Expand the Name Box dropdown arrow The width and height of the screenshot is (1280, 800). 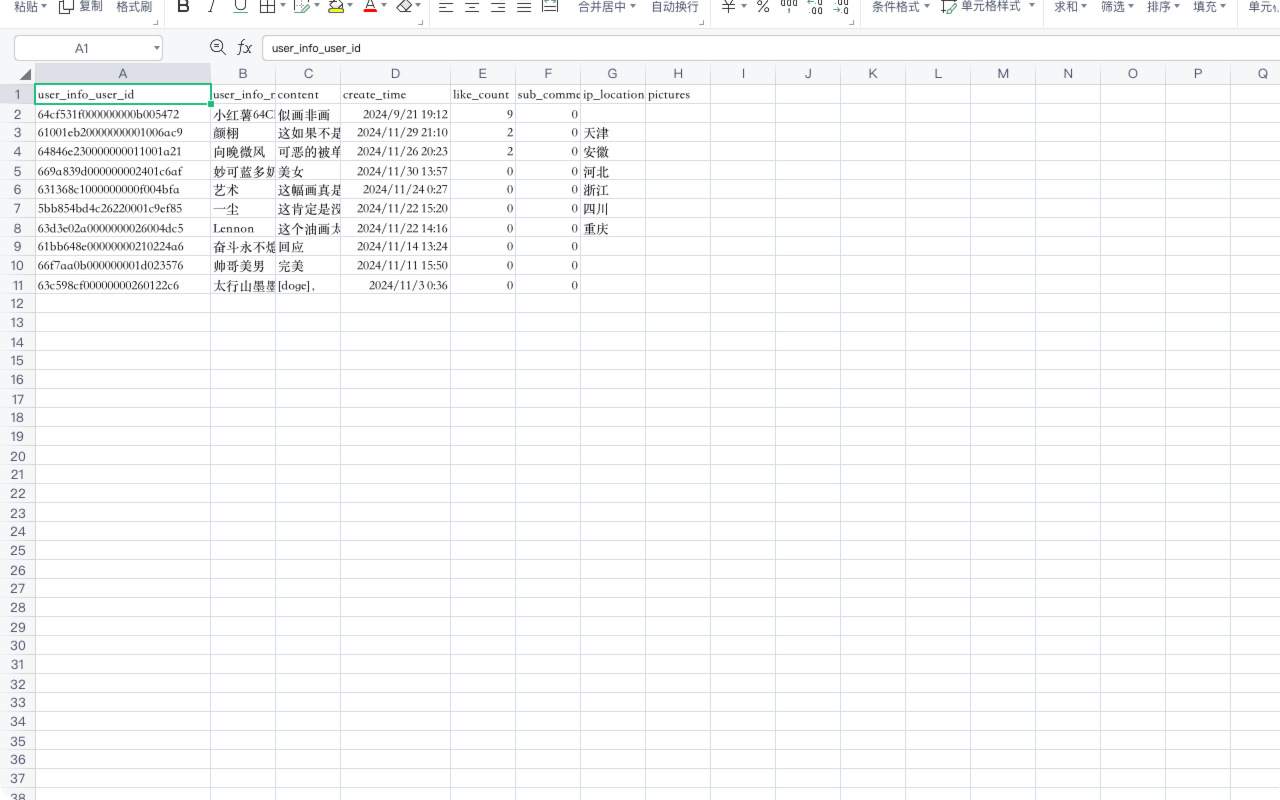click(157, 48)
